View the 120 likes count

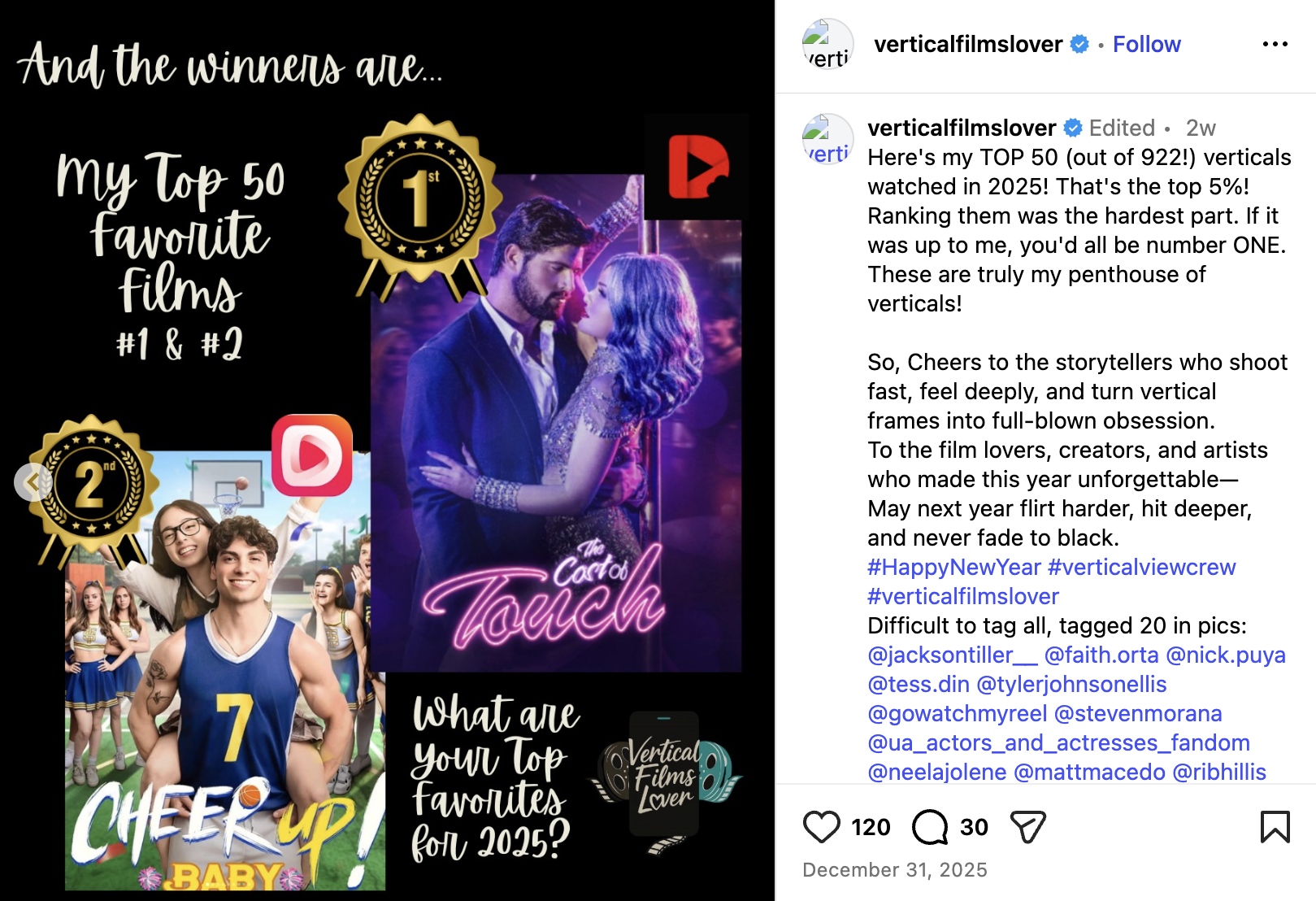coord(871,828)
